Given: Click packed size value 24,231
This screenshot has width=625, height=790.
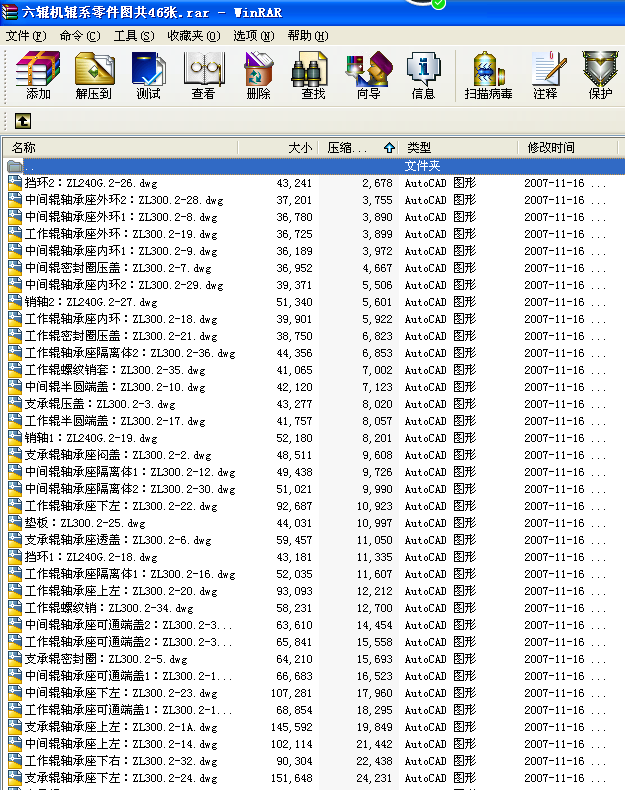Looking at the screenshot, I should coord(374,778).
